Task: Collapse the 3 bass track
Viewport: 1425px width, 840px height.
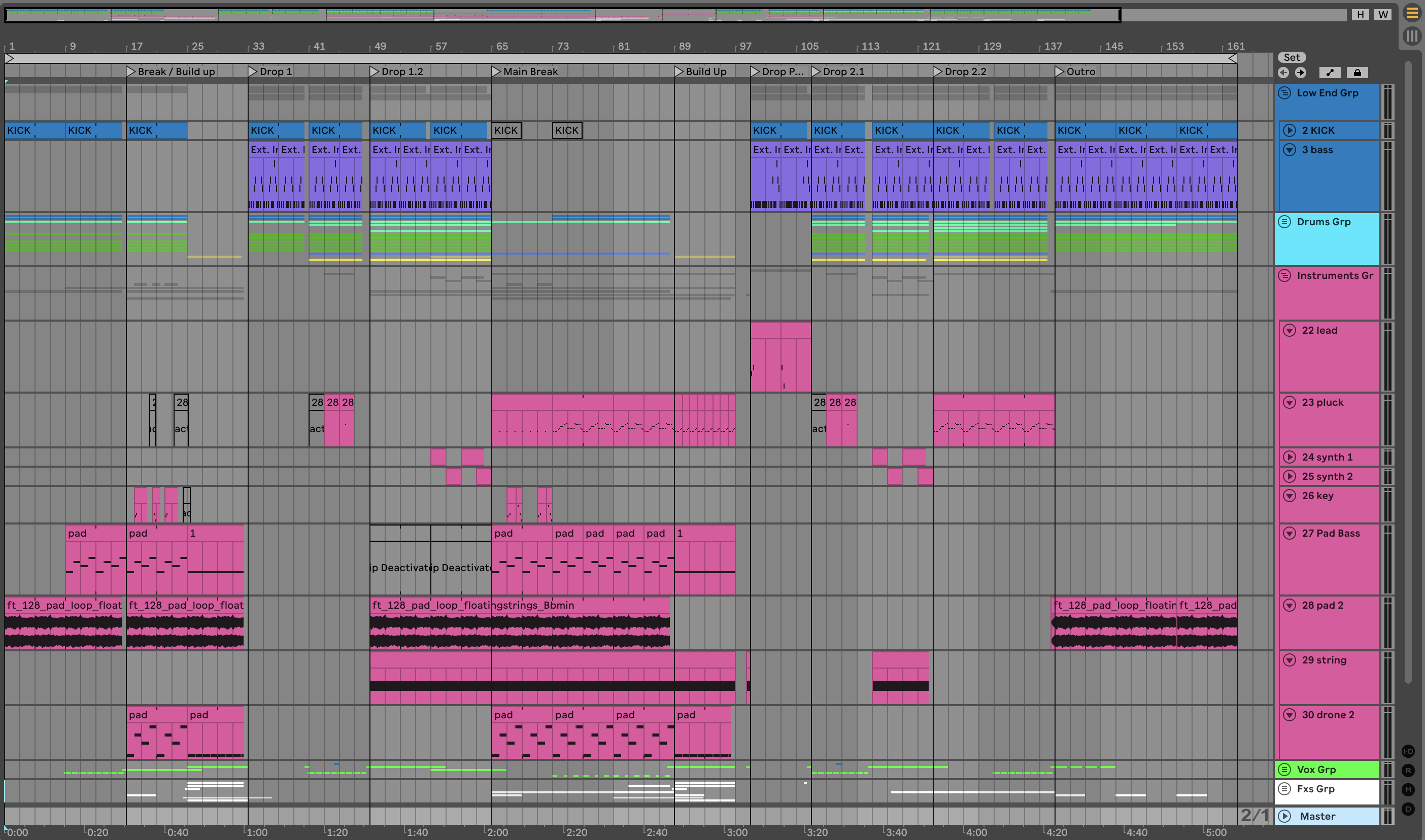Action: (1289, 150)
